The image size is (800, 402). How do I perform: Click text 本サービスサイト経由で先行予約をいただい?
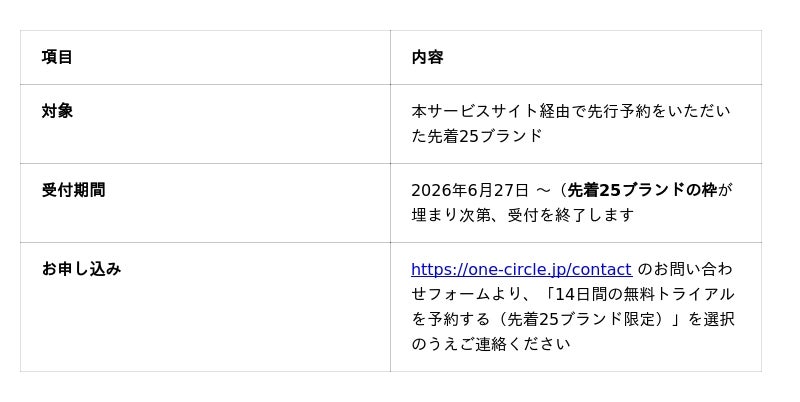click(x=571, y=111)
